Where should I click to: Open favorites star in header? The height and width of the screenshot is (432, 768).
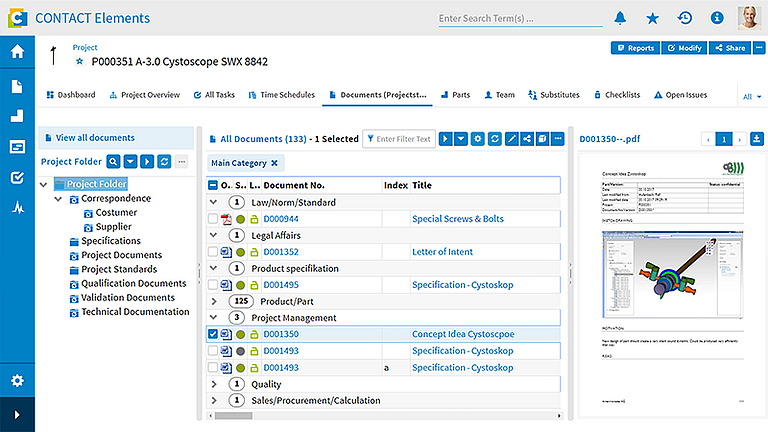point(652,18)
